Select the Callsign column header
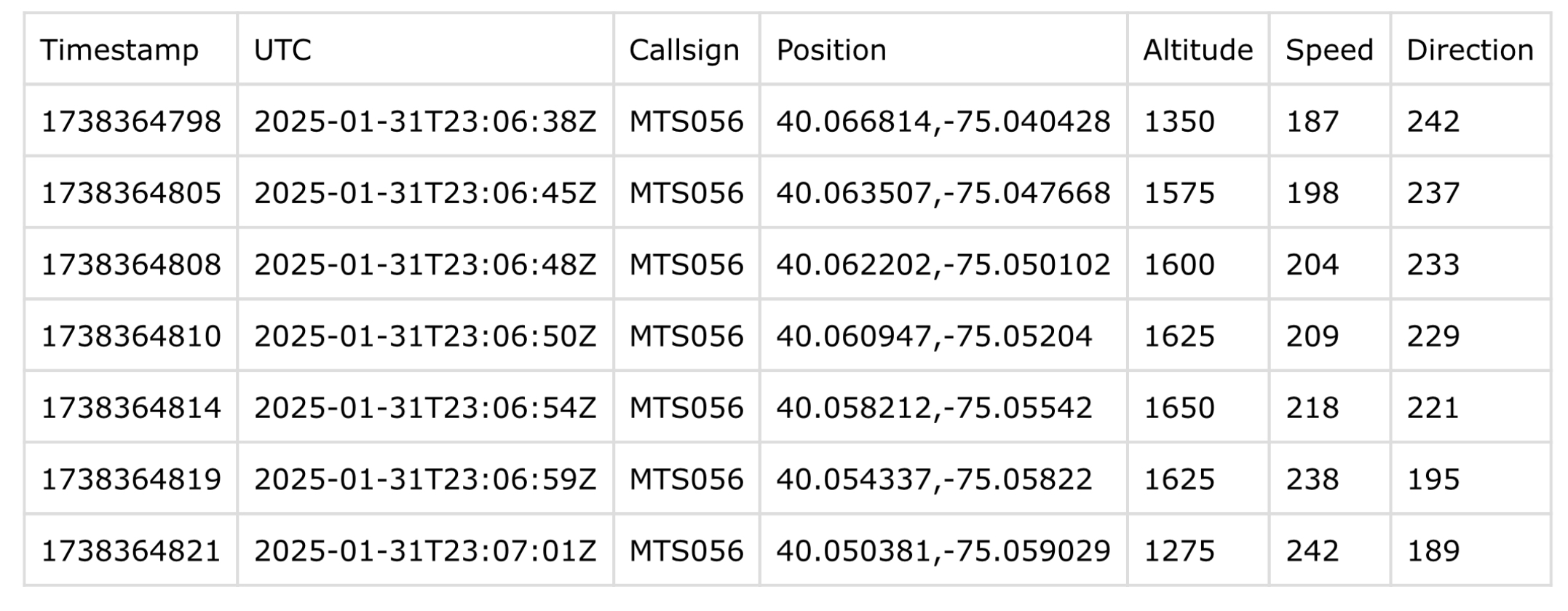The image size is (1568, 611). pyautogui.click(x=684, y=50)
